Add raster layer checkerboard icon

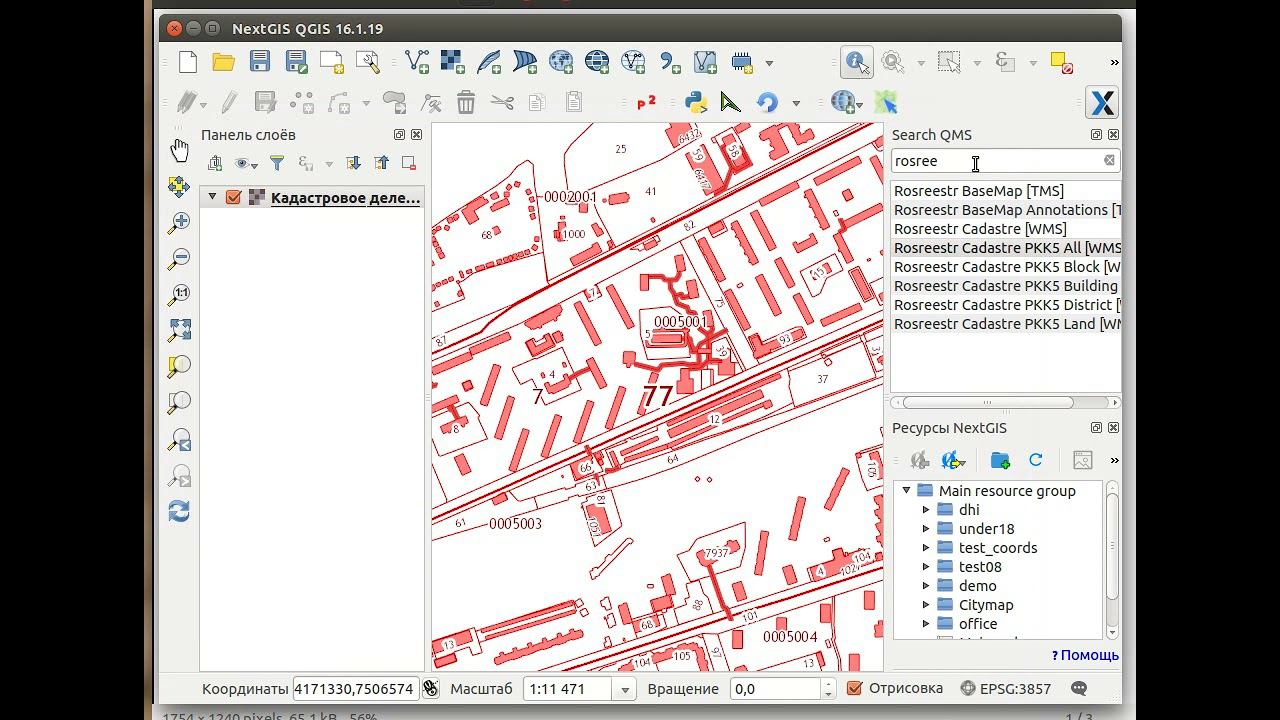tap(453, 62)
